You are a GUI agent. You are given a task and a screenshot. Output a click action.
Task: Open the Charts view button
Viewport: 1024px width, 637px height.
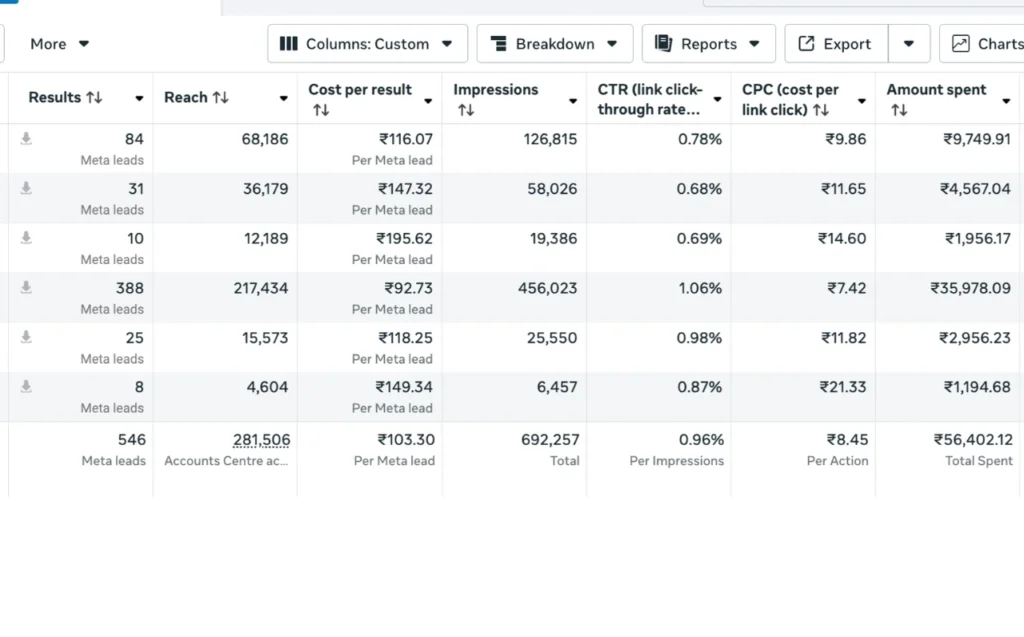coord(985,44)
